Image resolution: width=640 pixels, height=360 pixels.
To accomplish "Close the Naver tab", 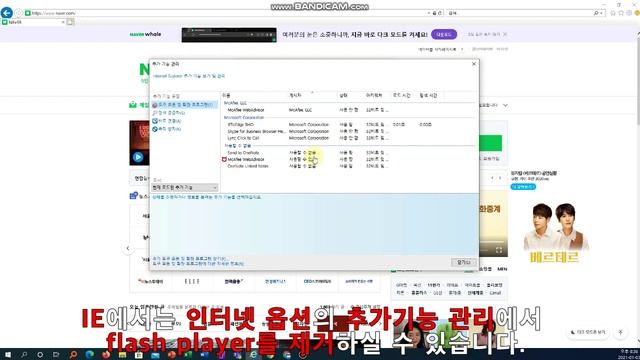I will point(63,22).
